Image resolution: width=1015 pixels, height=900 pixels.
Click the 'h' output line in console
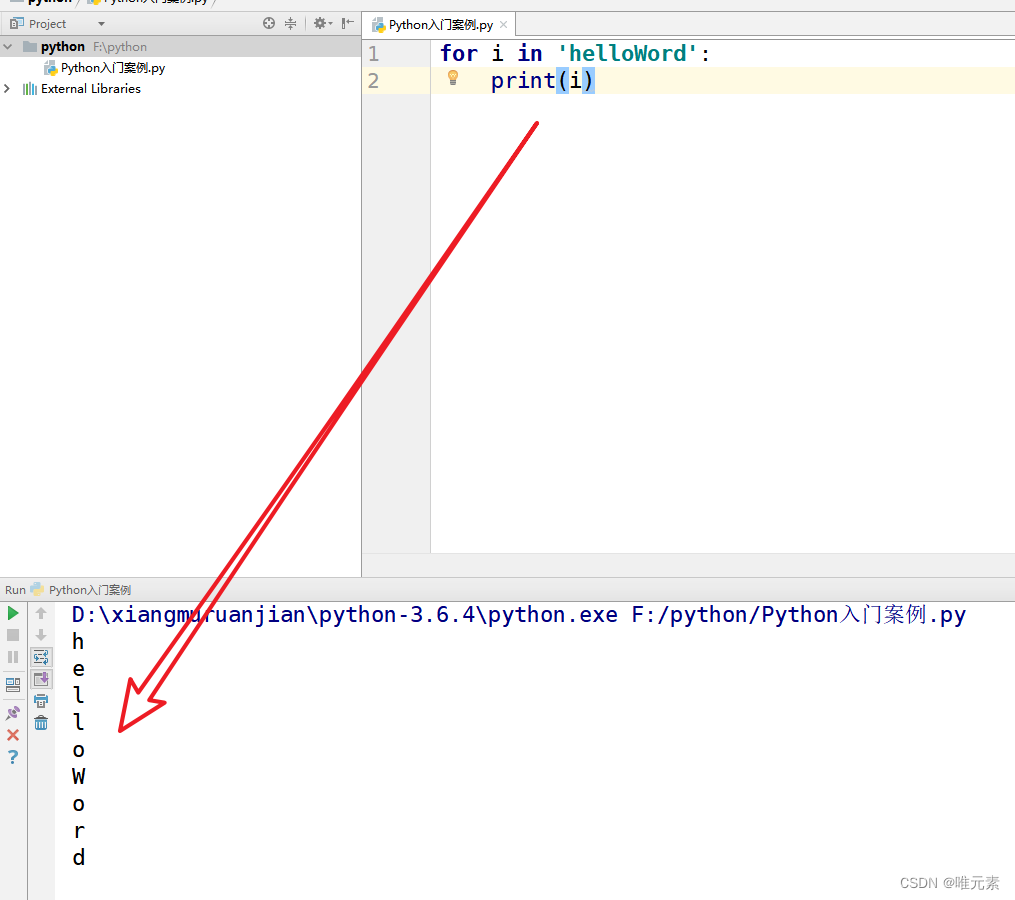coord(78,642)
